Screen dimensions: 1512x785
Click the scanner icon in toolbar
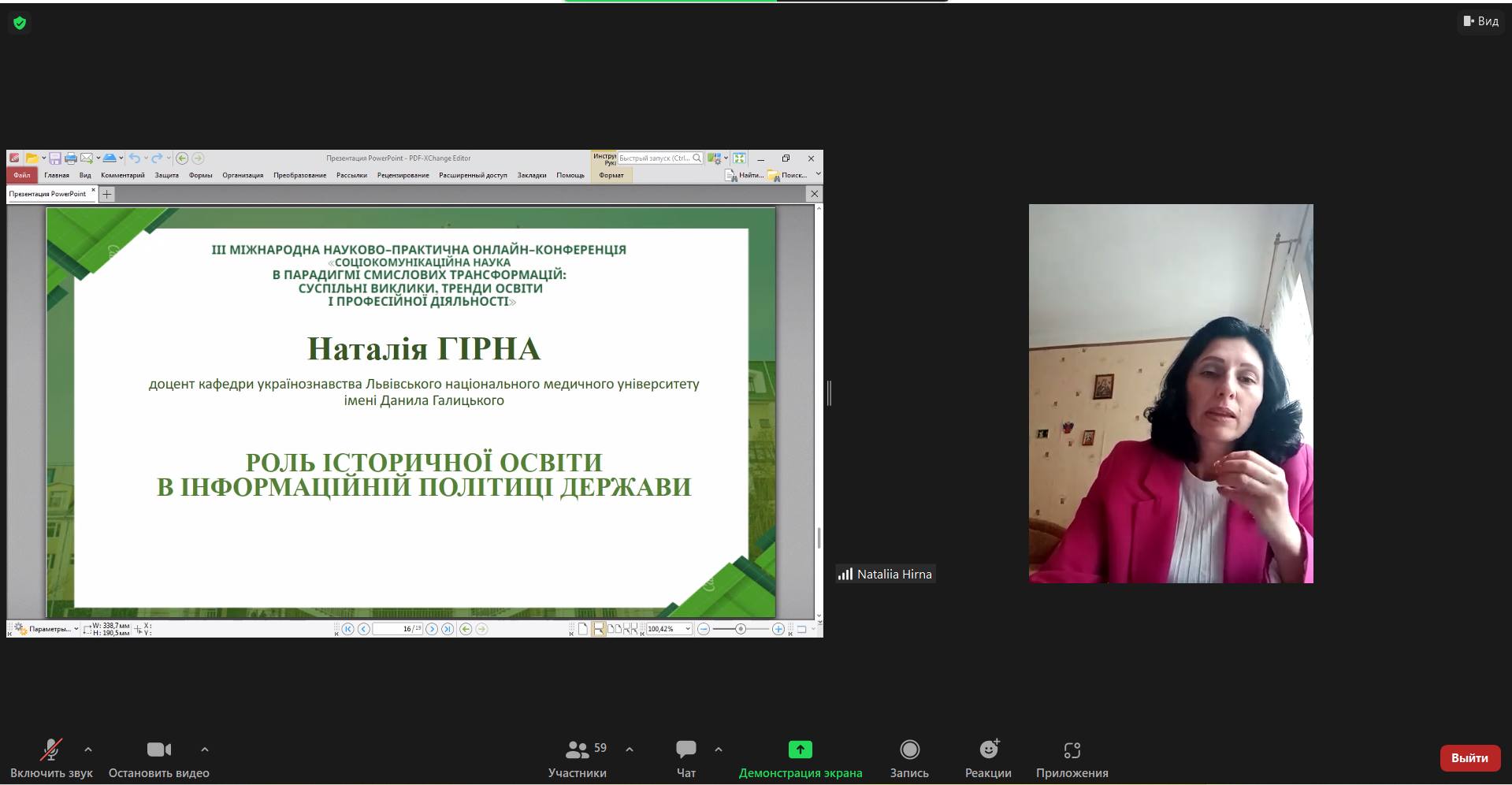pos(110,158)
